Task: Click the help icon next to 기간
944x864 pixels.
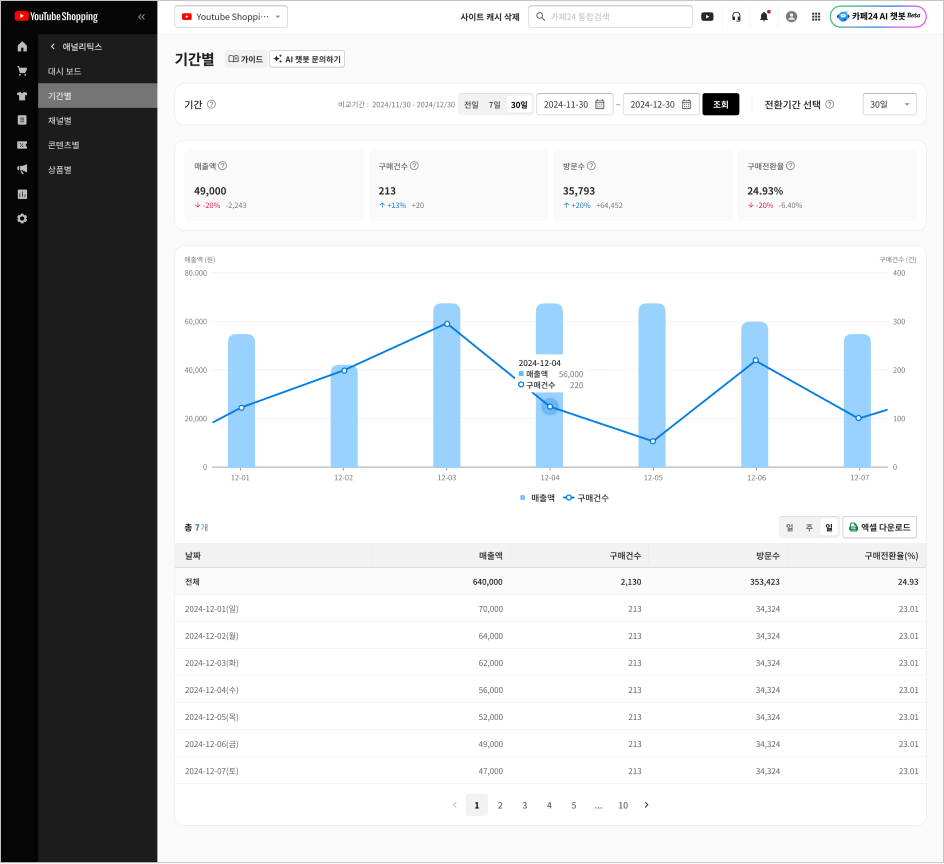Action: [x=211, y=104]
